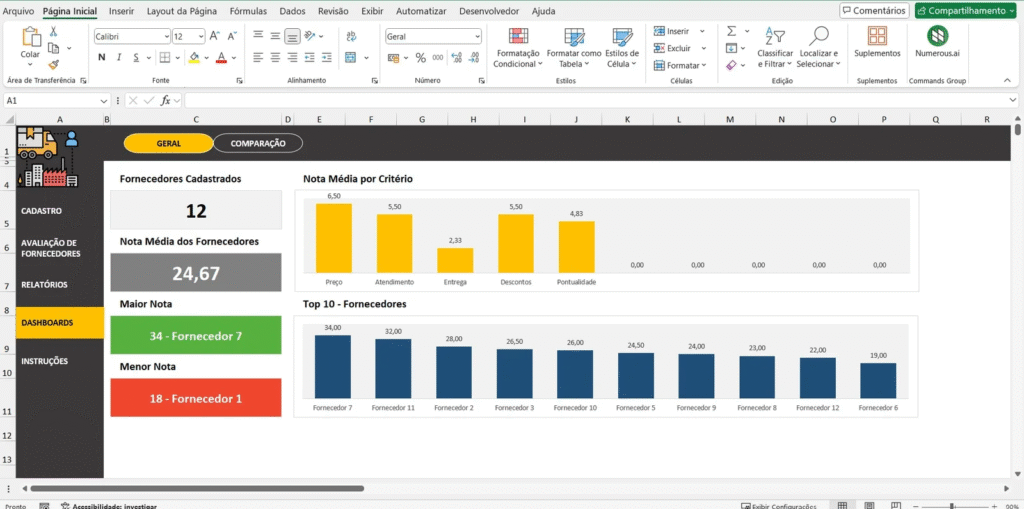
Task: Click the Format Painter brush icon
Action: (53, 64)
